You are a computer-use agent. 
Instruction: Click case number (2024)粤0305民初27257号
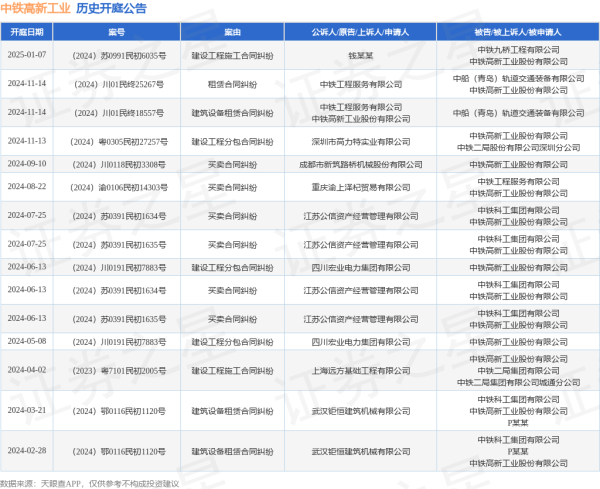tap(119, 142)
